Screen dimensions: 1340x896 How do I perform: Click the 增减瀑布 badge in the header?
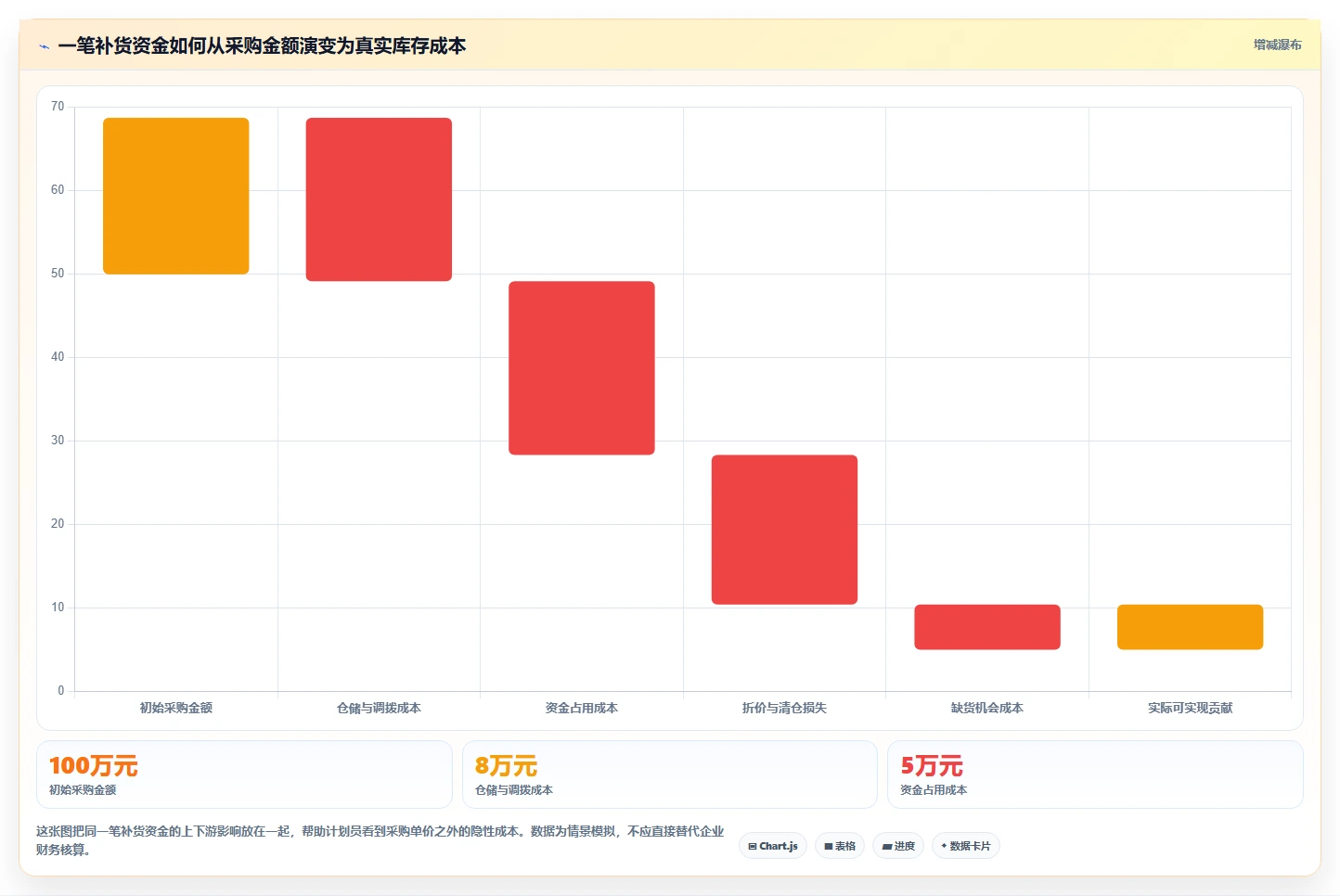tap(1277, 45)
